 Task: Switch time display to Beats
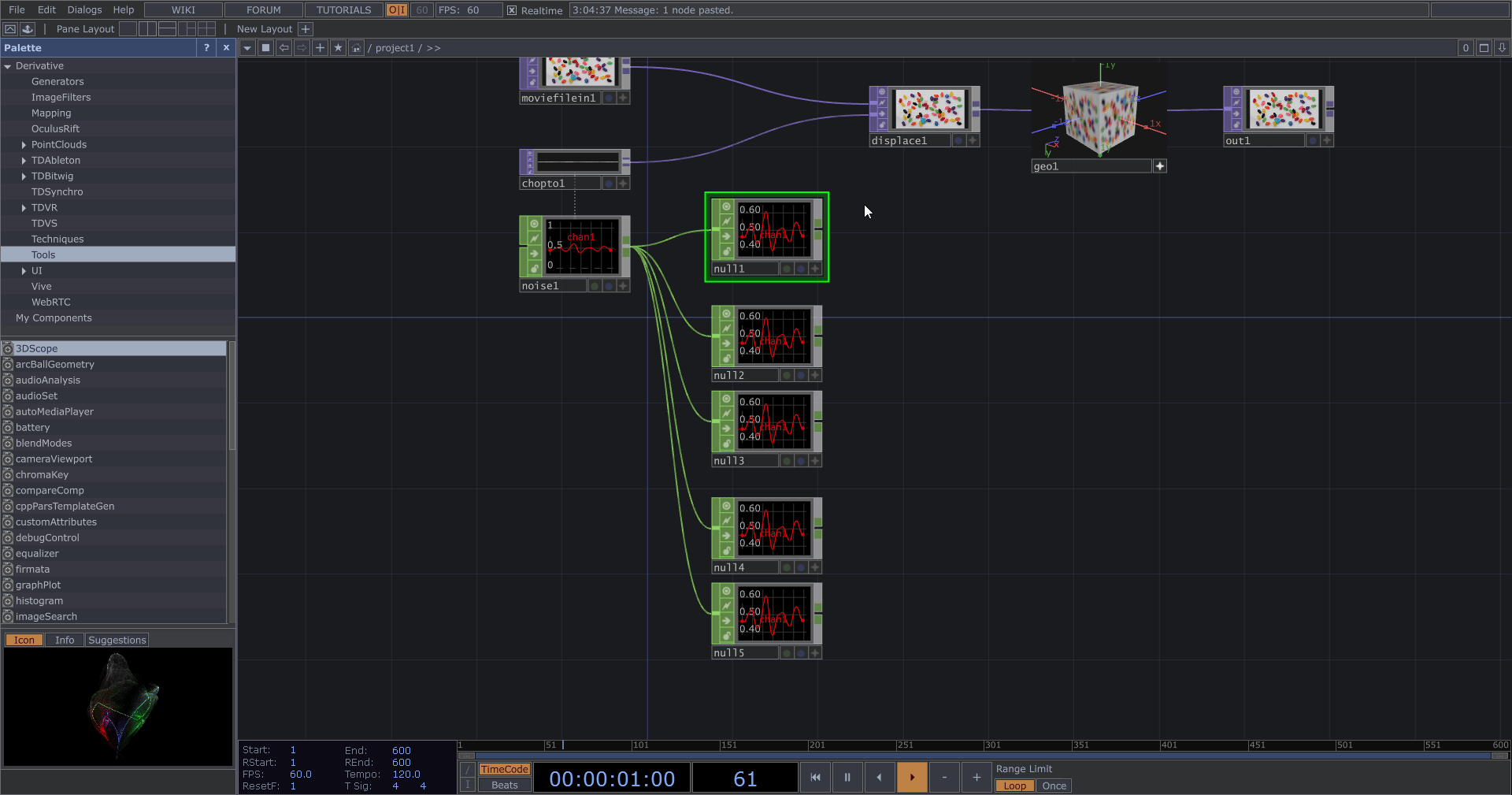coord(504,786)
